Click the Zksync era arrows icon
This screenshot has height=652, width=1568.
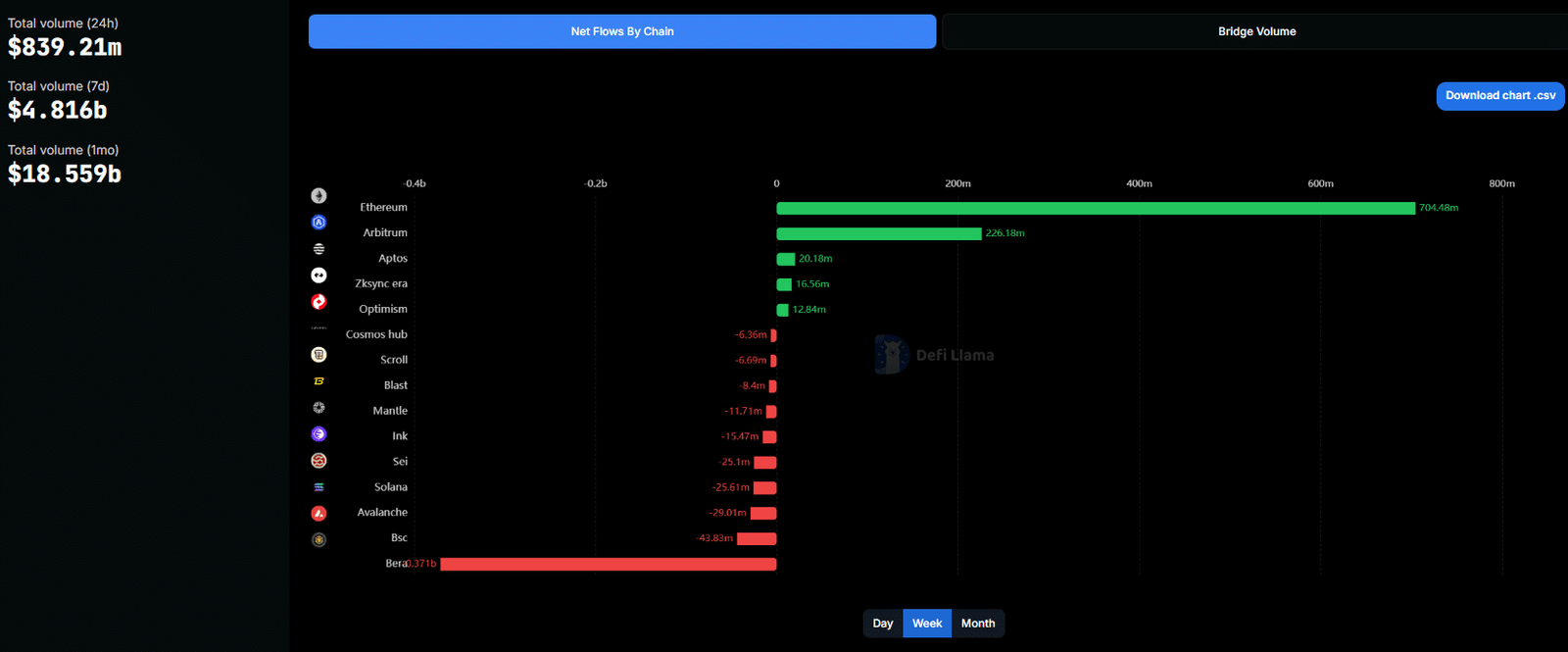coord(318,276)
